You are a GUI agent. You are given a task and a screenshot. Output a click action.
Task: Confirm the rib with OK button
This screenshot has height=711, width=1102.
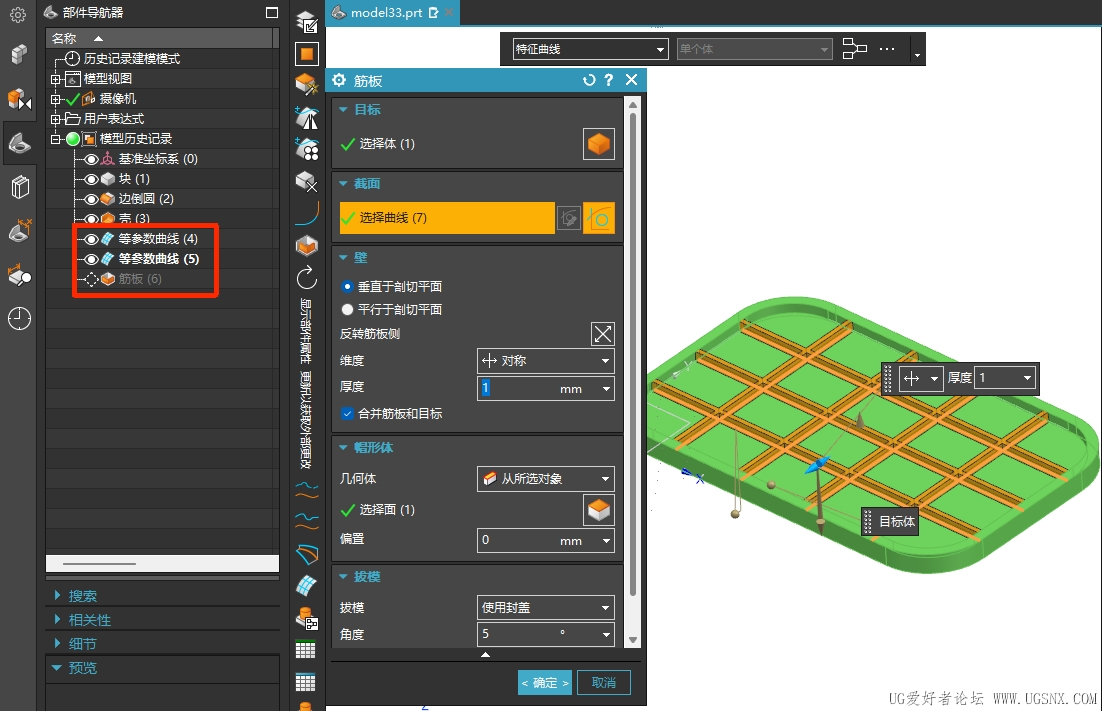545,683
